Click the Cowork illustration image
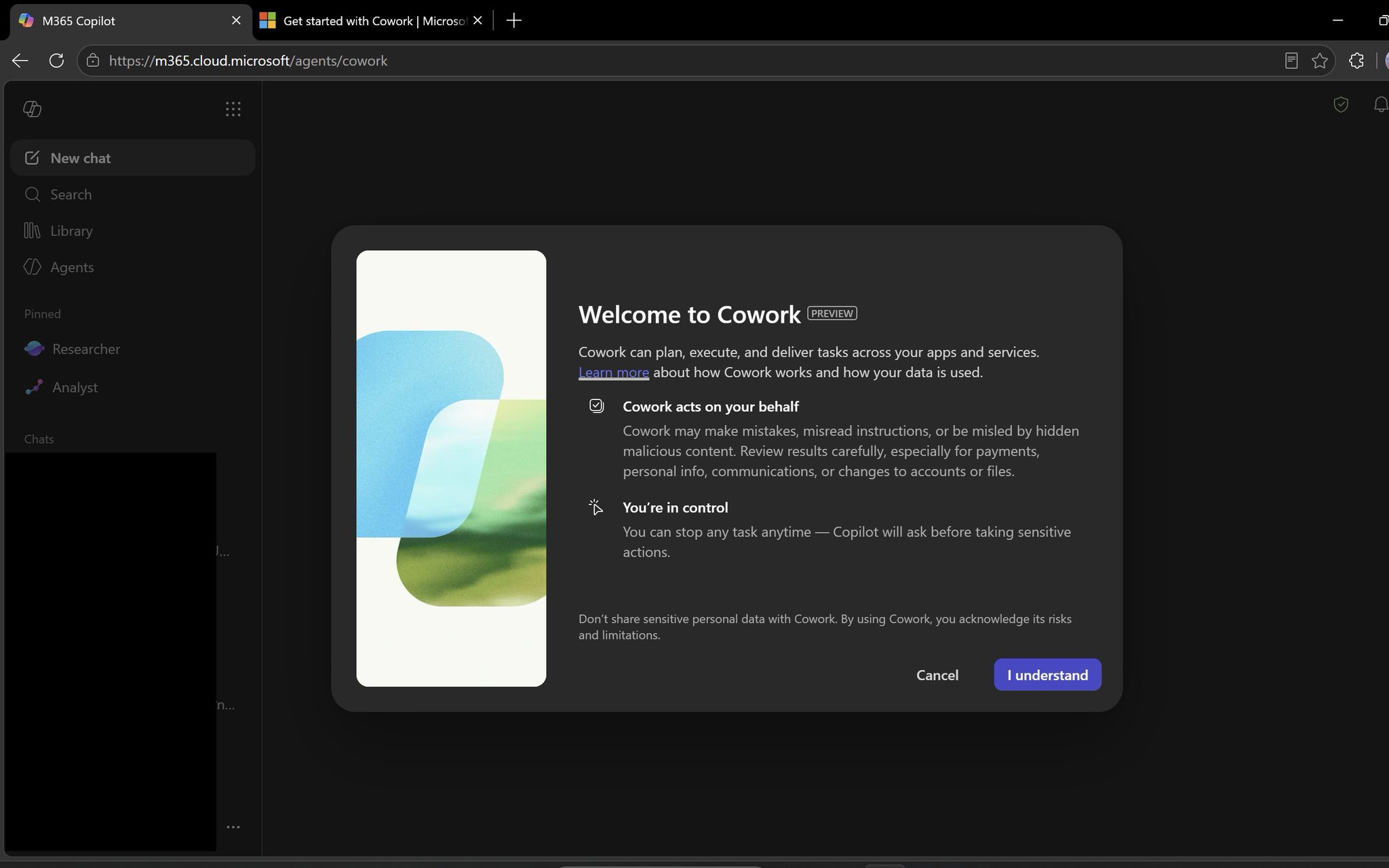1389x868 pixels. coord(451,469)
